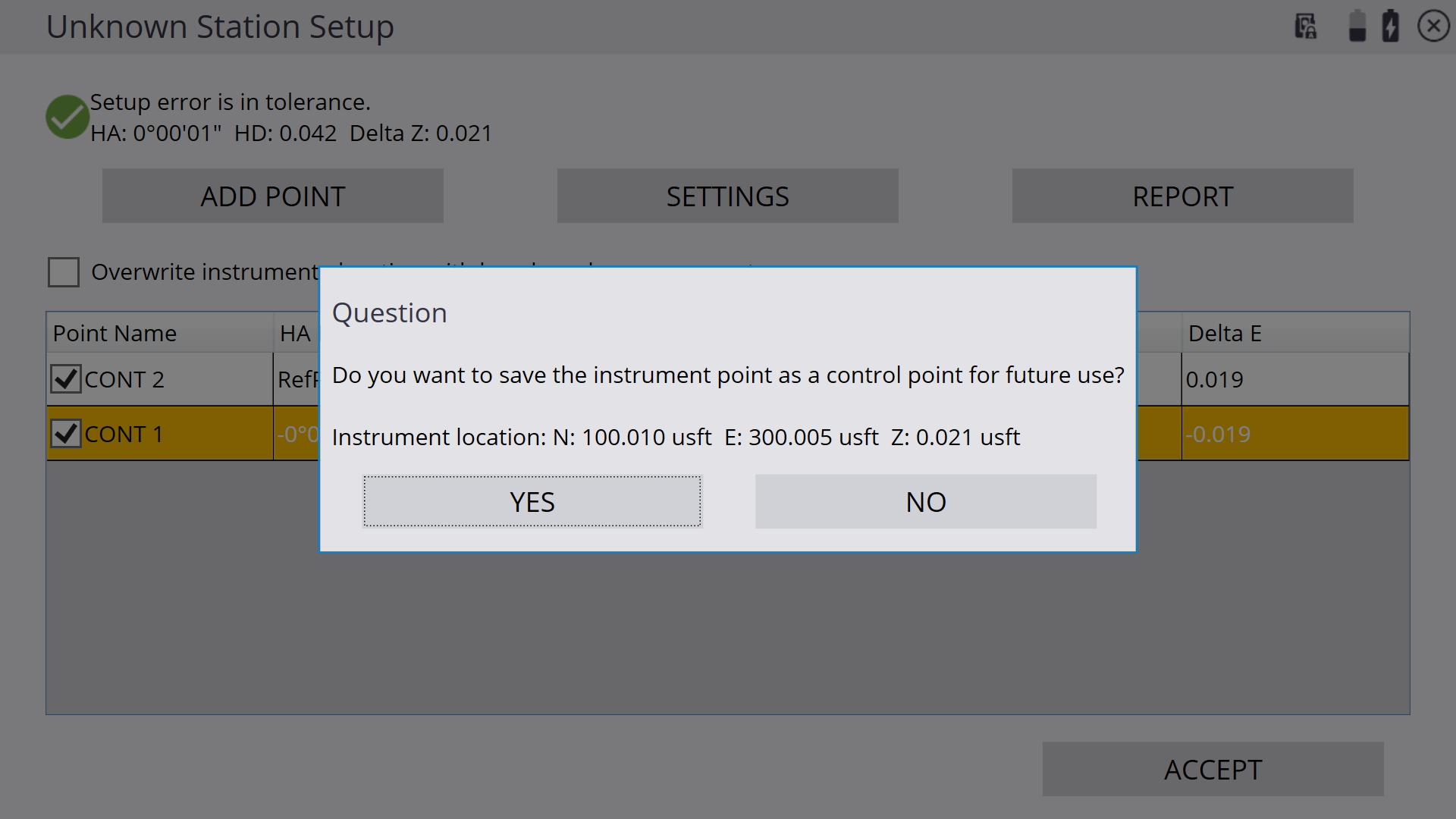Select the CONT 1 table row

(x=728, y=433)
